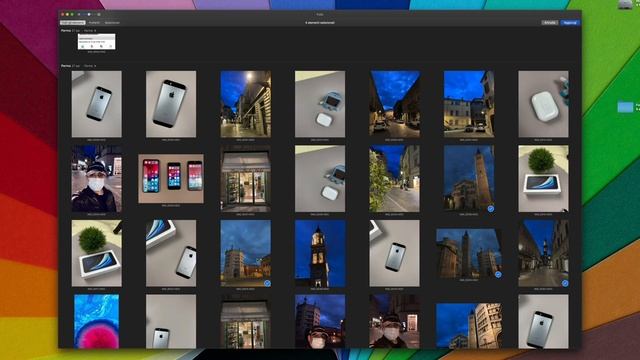Image resolution: width=640 pixels, height=360 pixels.
Task: Select the second-row masked selfie with cap in the street
Action: [x=97, y=179]
